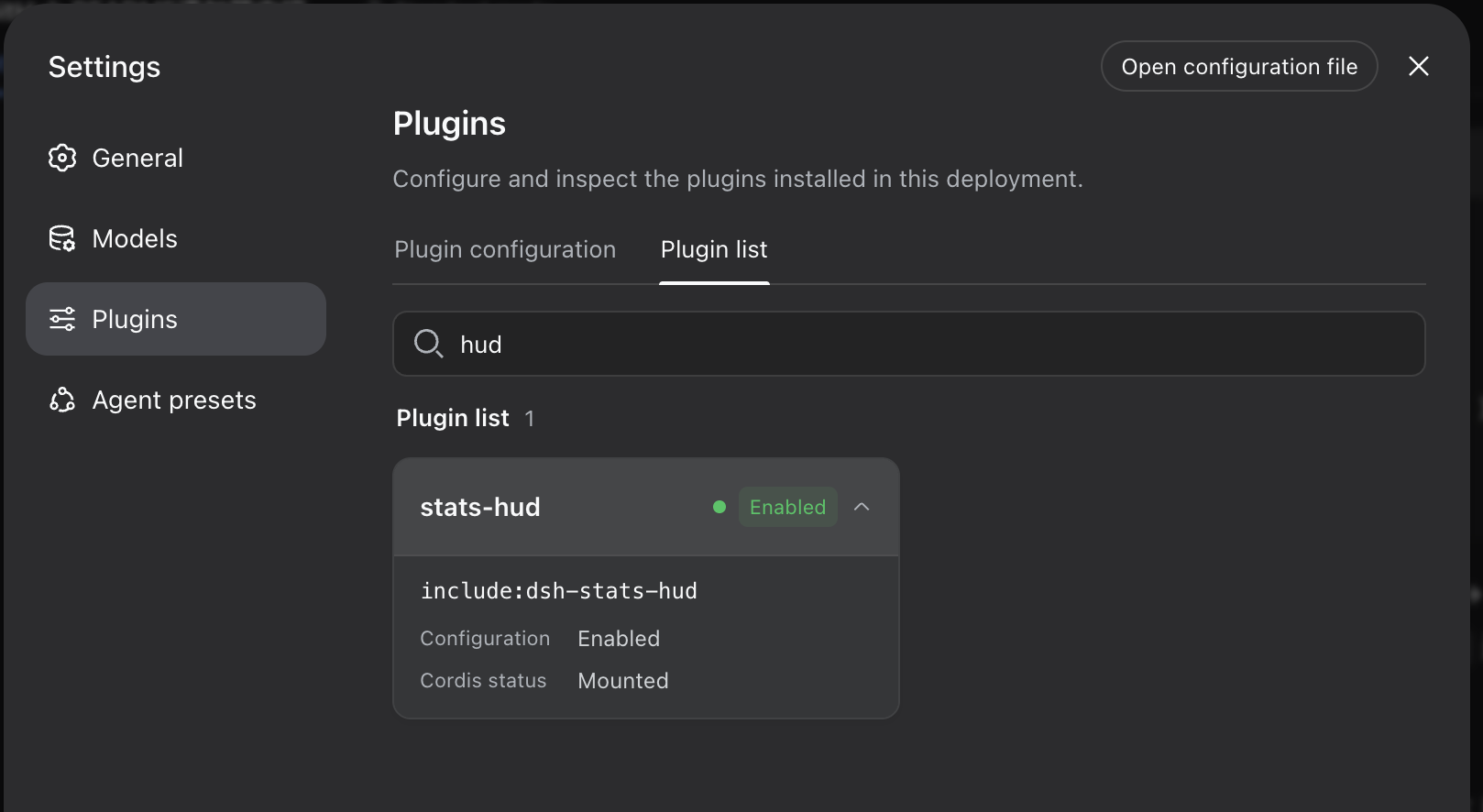
Task: Open General settings section
Action: pos(176,158)
